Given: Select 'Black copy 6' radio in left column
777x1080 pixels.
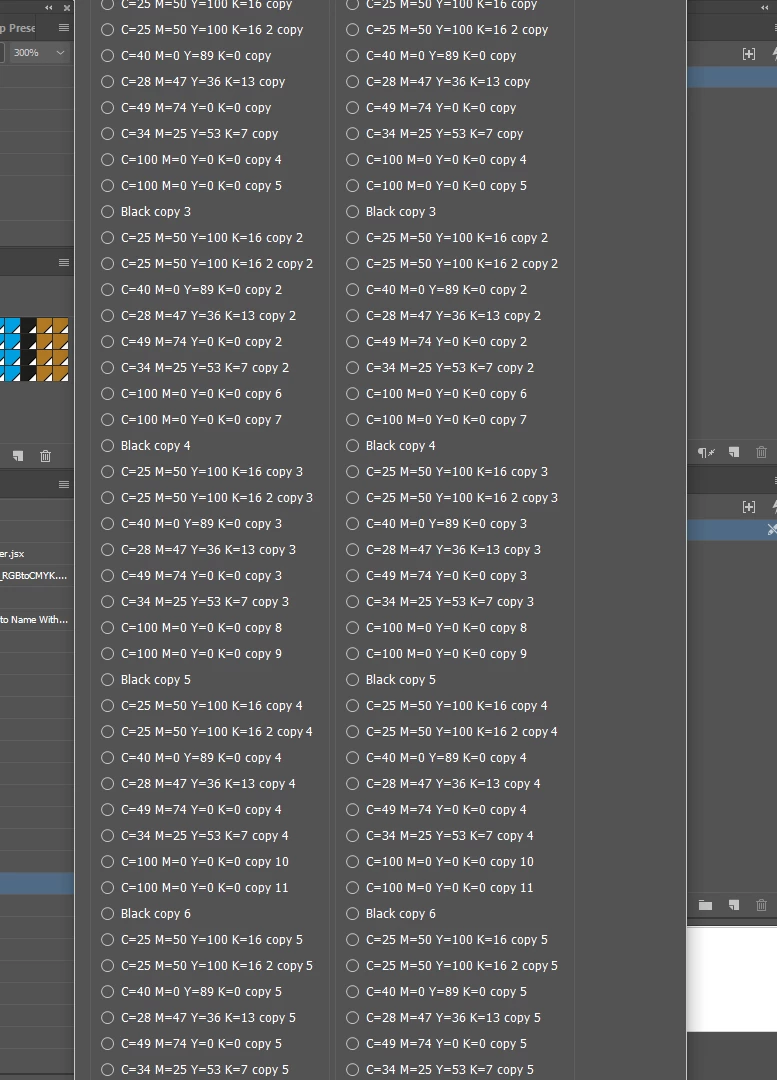Looking at the screenshot, I should pyautogui.click(x=107, y=914).
